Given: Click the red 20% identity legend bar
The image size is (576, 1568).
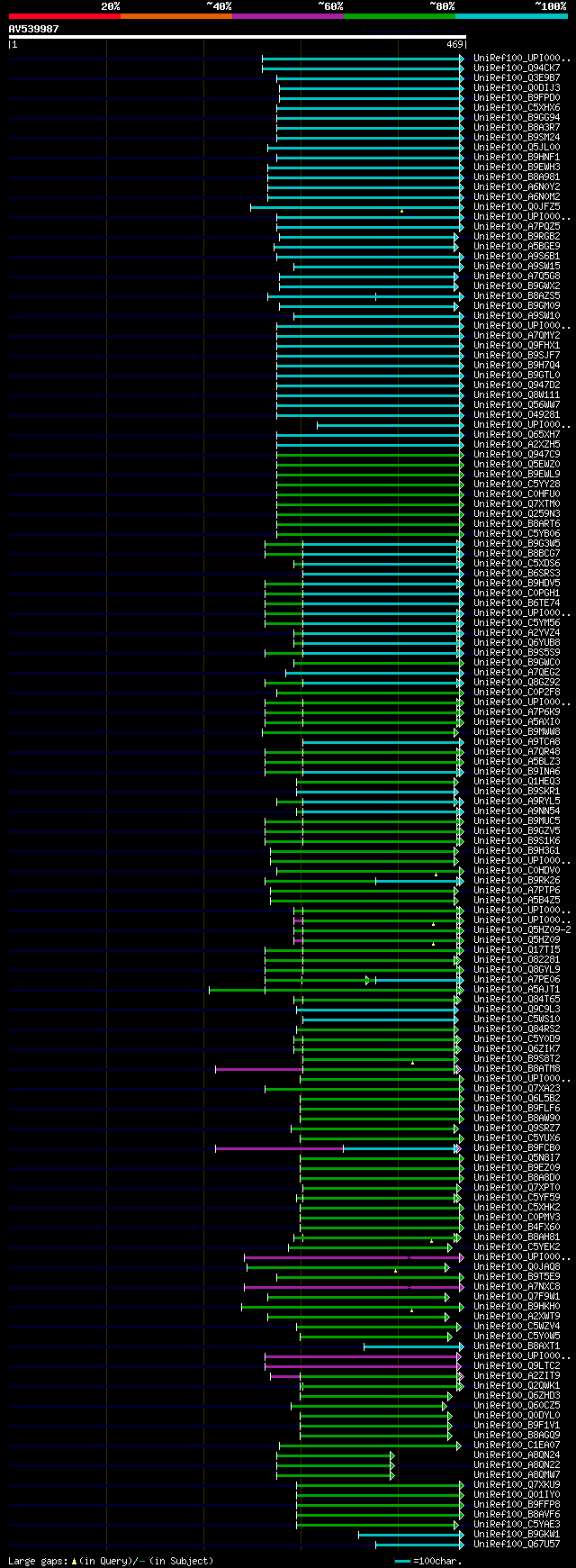Looking at the screenshot, I should click(x=65, y=16).
